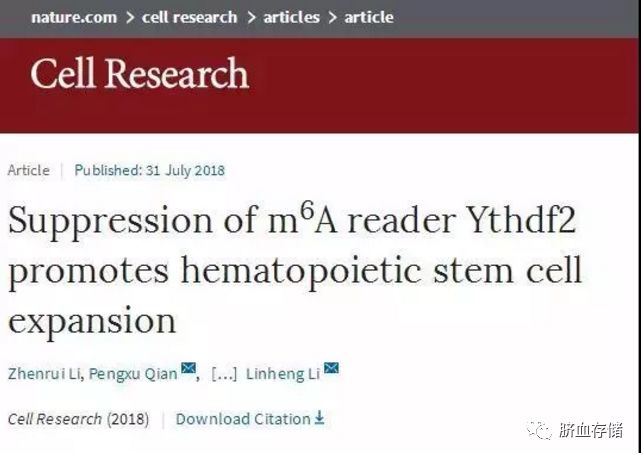Click the download arrow icon after Download Citation

(x=319, y=418)
